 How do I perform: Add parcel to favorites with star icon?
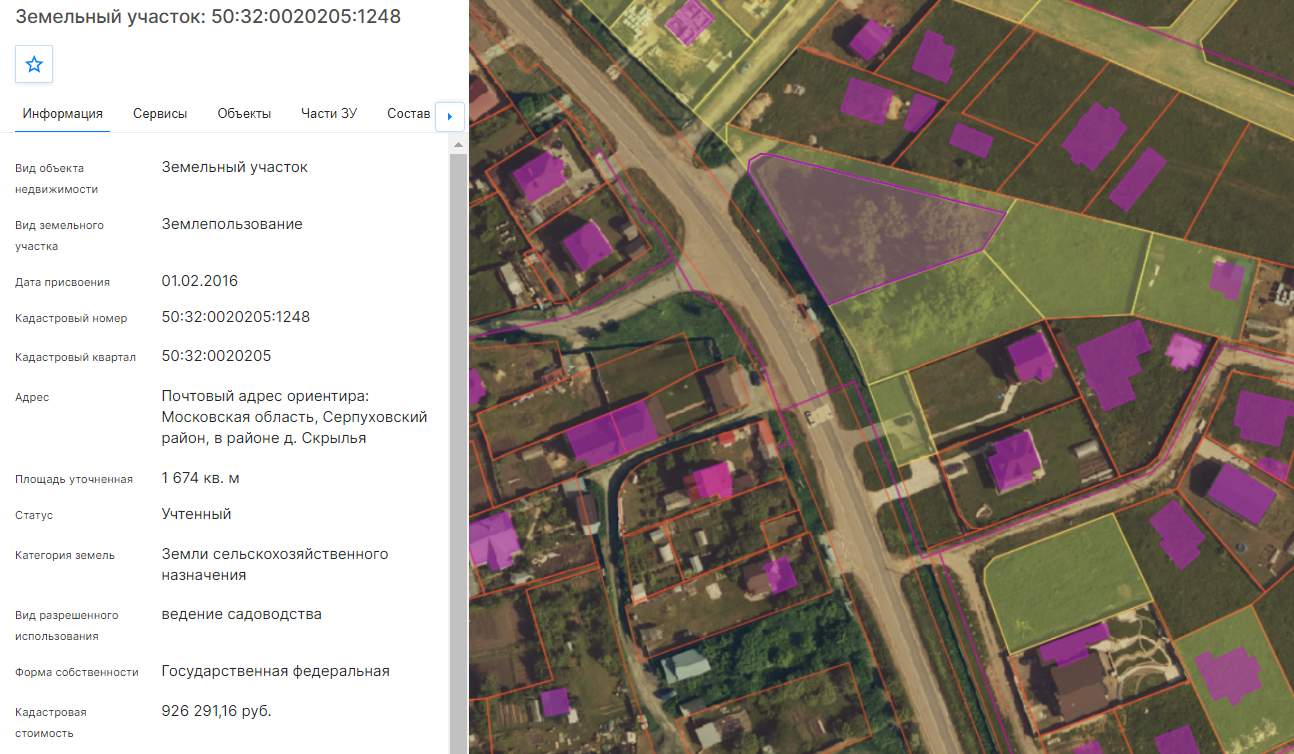coord(34,64)
